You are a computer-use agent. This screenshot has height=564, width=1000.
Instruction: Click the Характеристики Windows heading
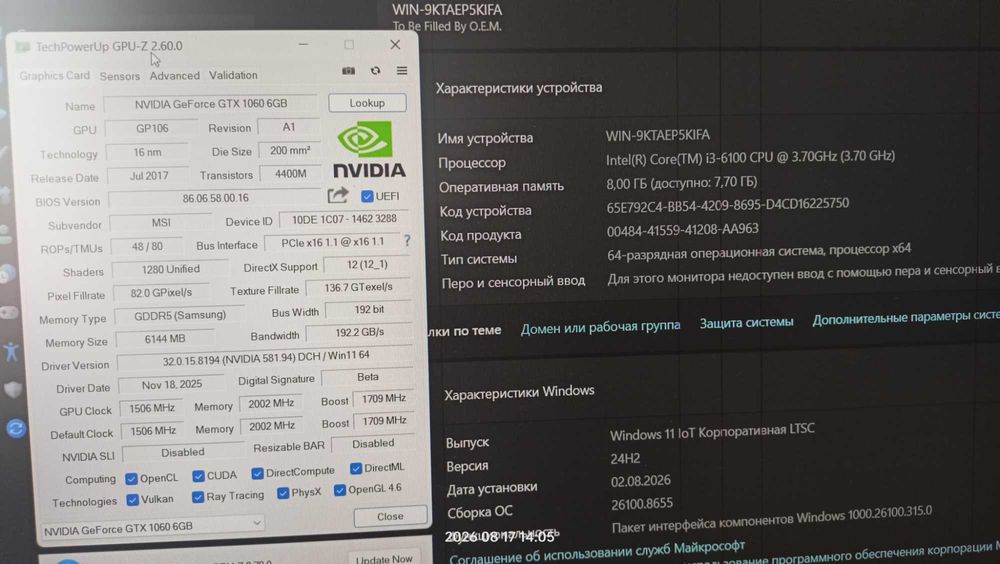[x=519, y=393]
